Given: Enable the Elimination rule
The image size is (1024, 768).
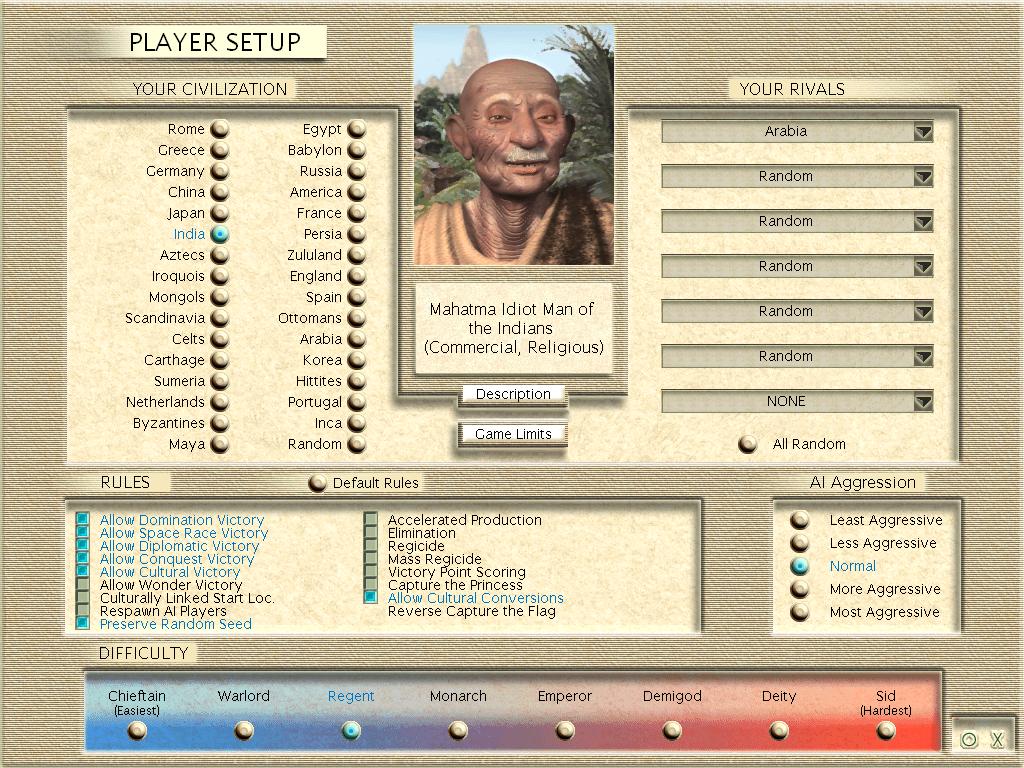Looking at the screenshot, I should point(371,532).
